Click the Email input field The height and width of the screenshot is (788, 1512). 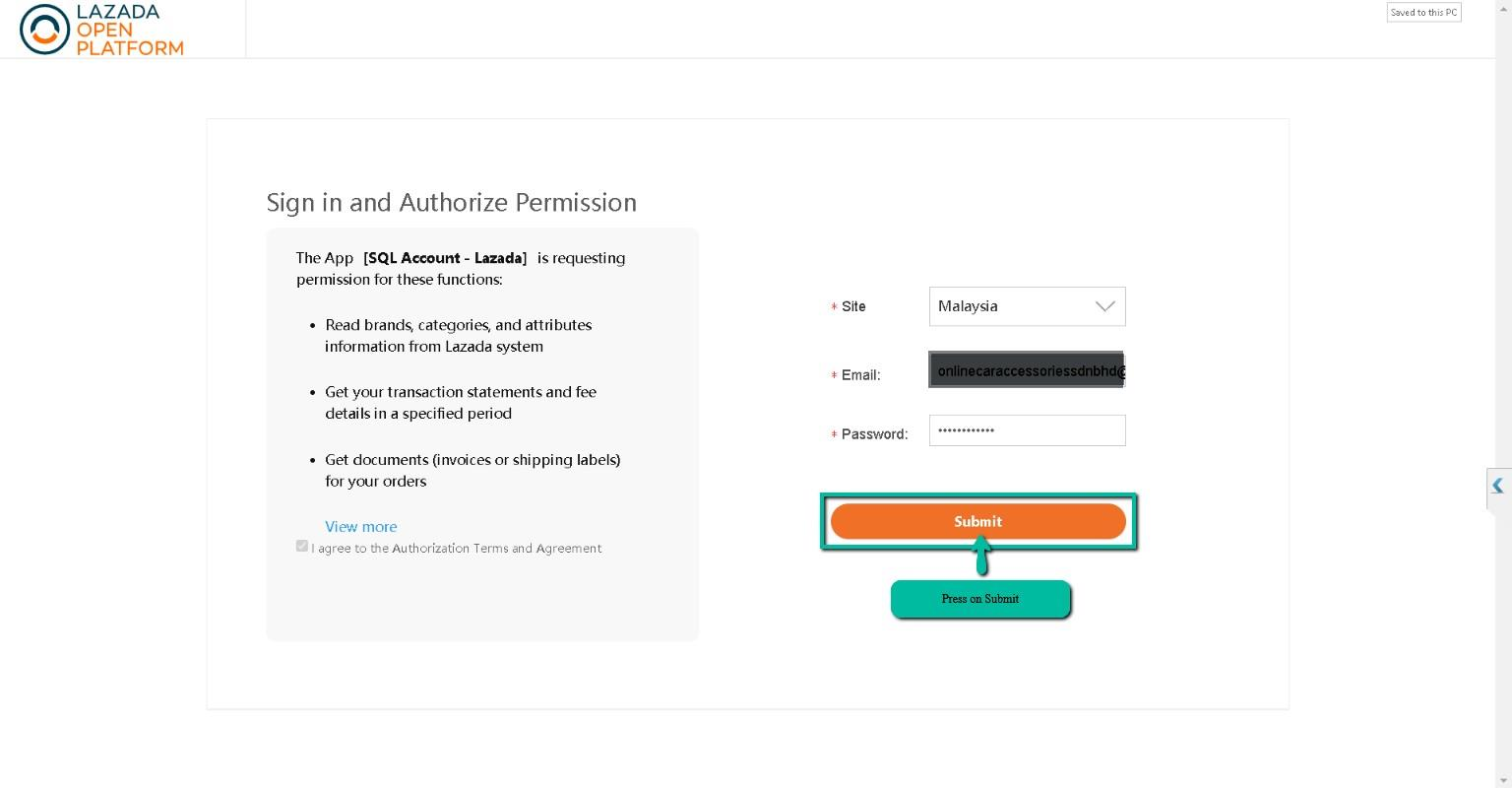1026,370
